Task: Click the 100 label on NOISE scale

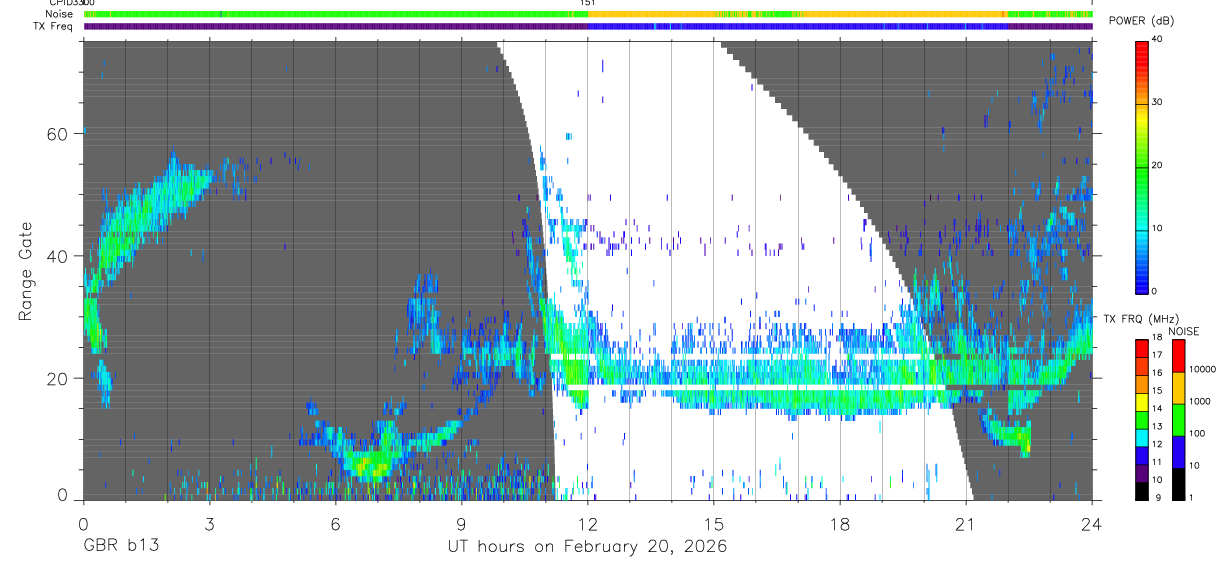Action: tap(1199, 433)
